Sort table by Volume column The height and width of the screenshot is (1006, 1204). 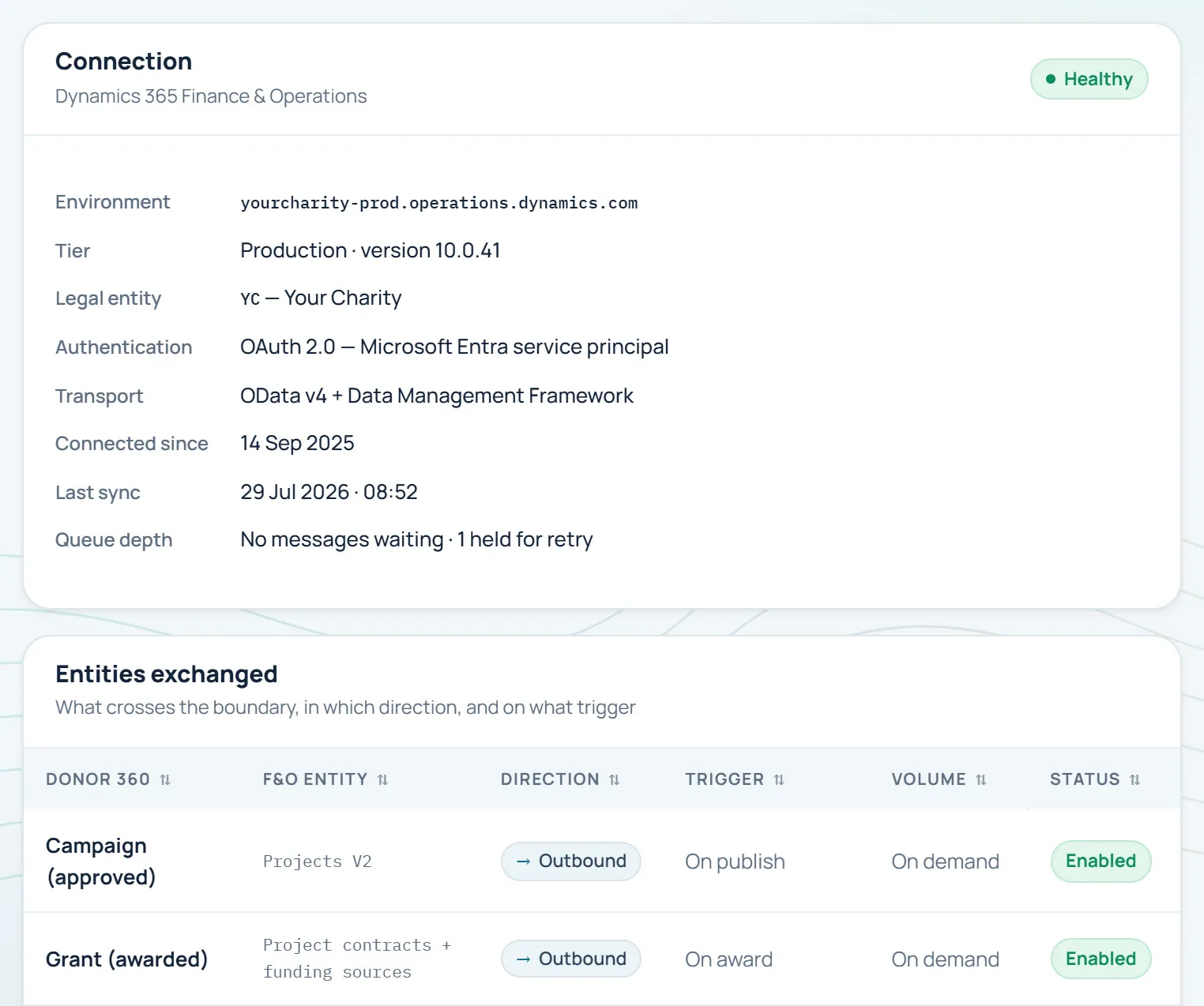[x=939, y=779]
